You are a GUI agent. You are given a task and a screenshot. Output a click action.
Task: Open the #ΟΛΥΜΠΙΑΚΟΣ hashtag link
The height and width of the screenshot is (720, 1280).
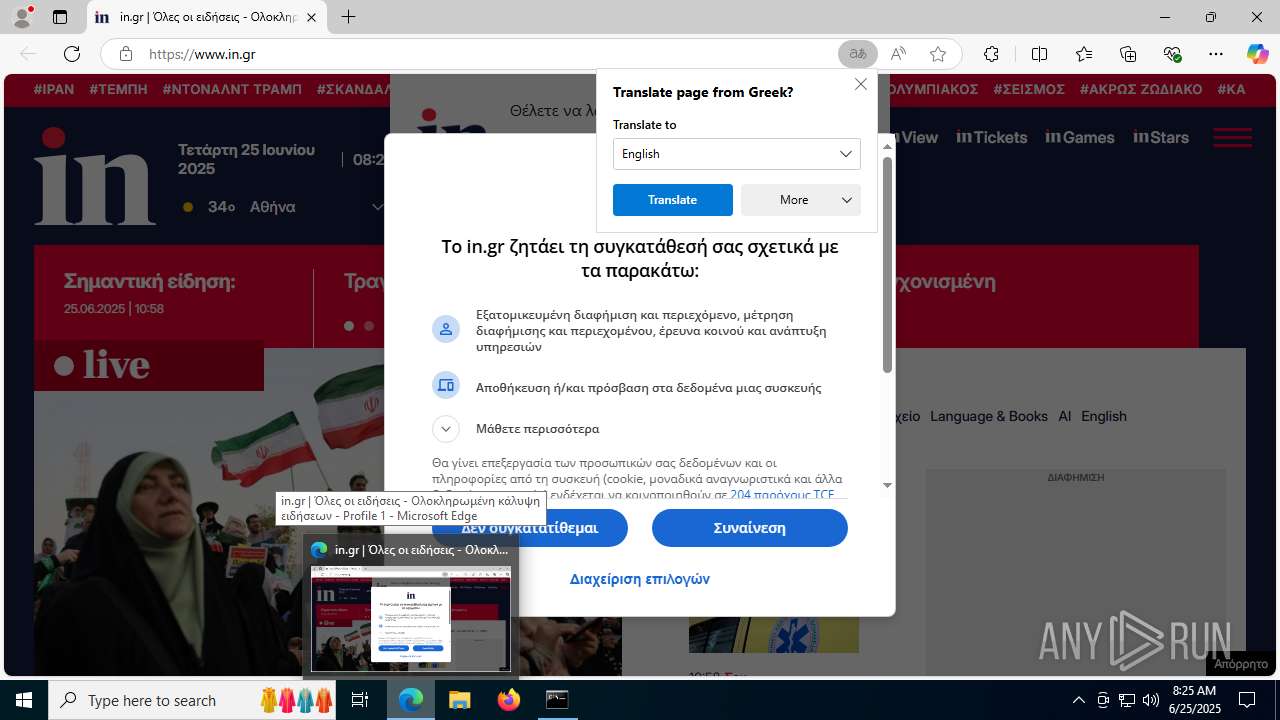click(x=932, y=89)
